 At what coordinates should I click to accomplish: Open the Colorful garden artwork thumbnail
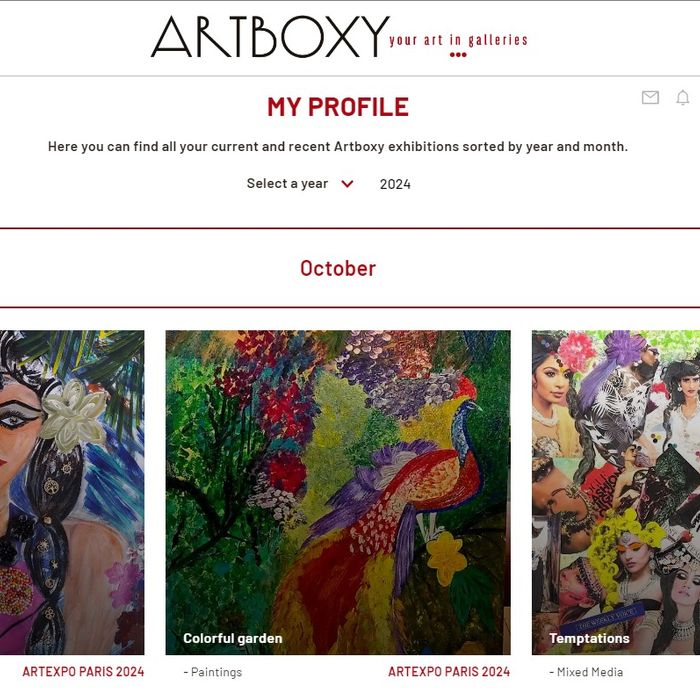point(338,492)
